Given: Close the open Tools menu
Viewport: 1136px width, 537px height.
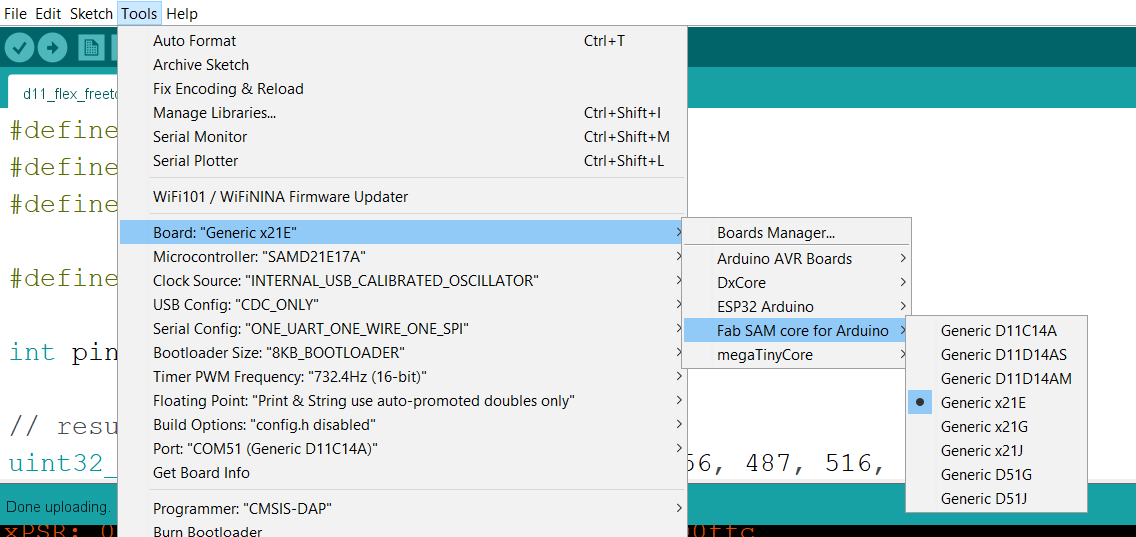Looking at the screenshot, I should pos(139,13).
